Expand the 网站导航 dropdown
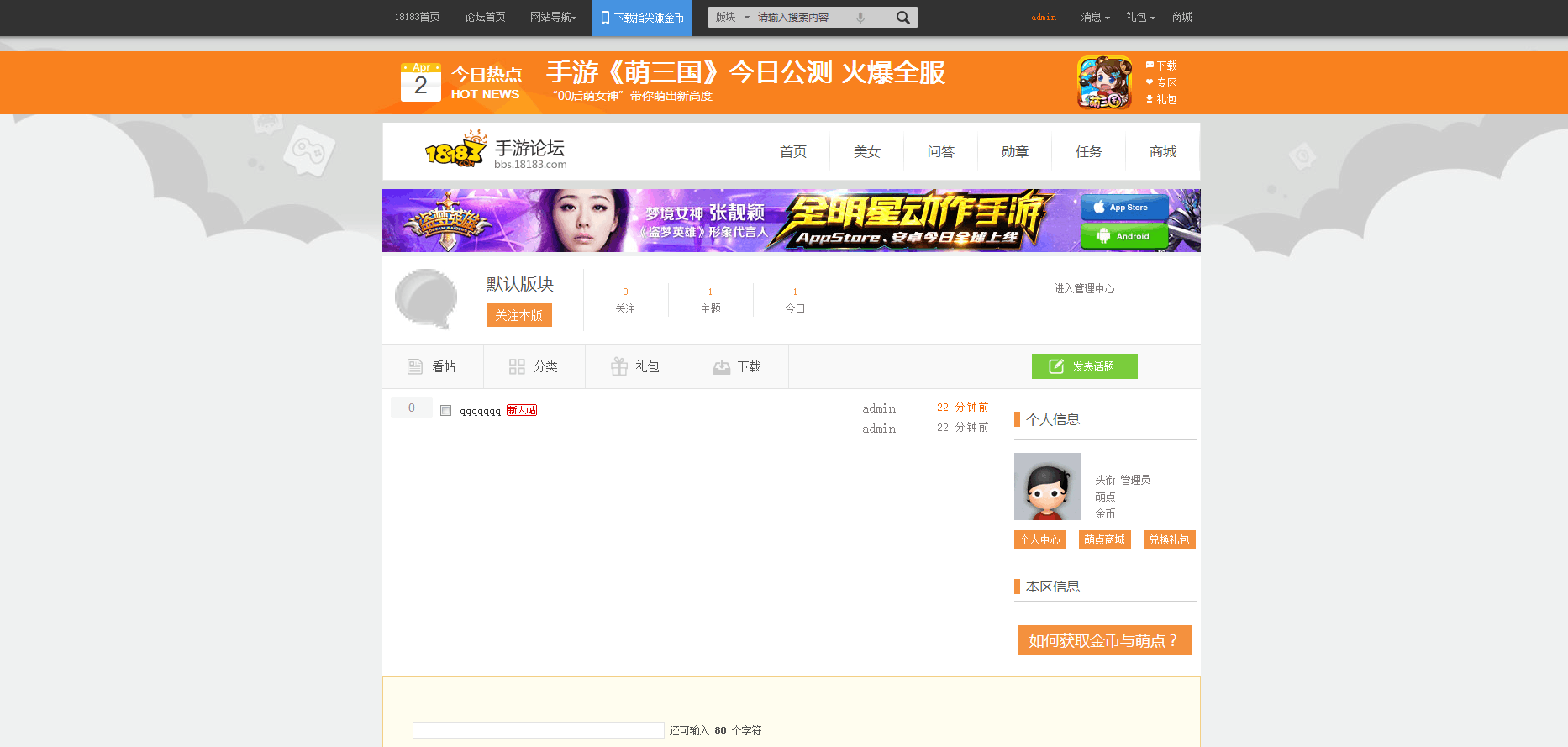 (553, 18)
